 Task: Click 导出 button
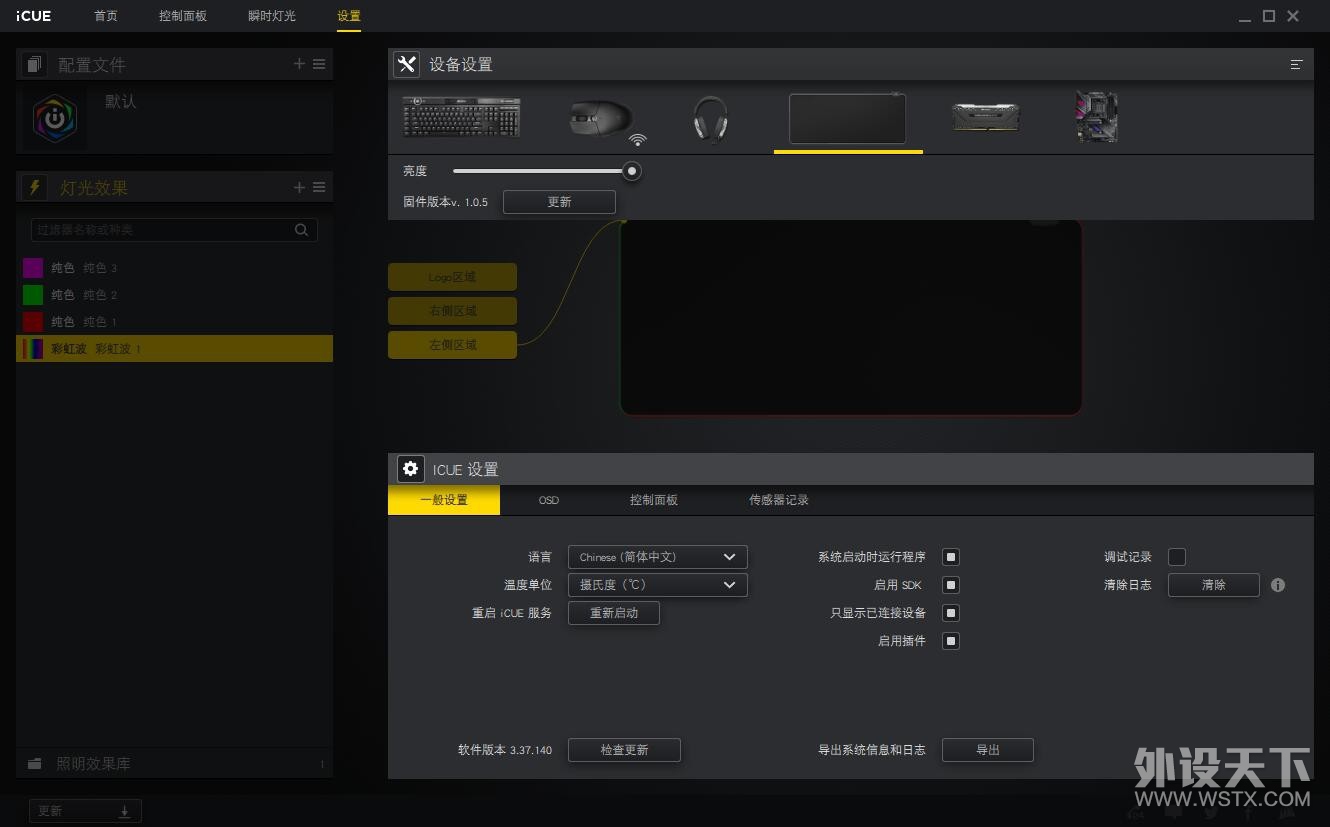[988, 750]
